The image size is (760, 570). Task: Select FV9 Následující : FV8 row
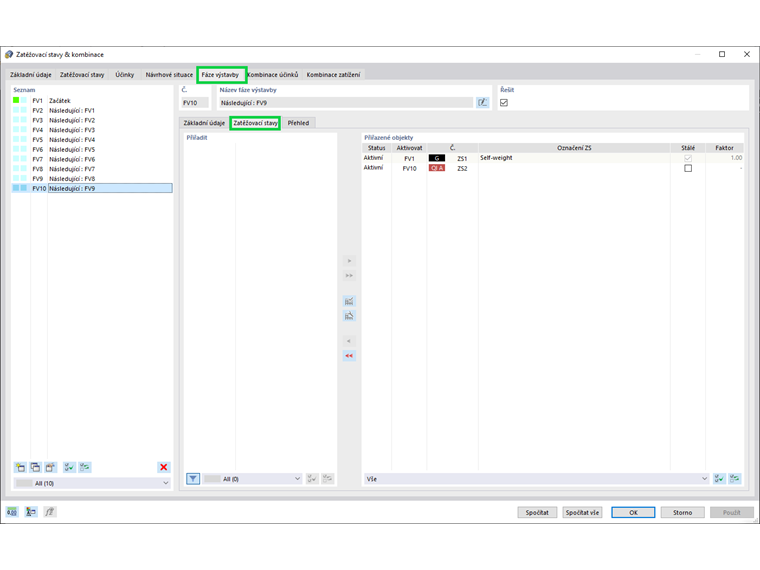click(92, 178)
